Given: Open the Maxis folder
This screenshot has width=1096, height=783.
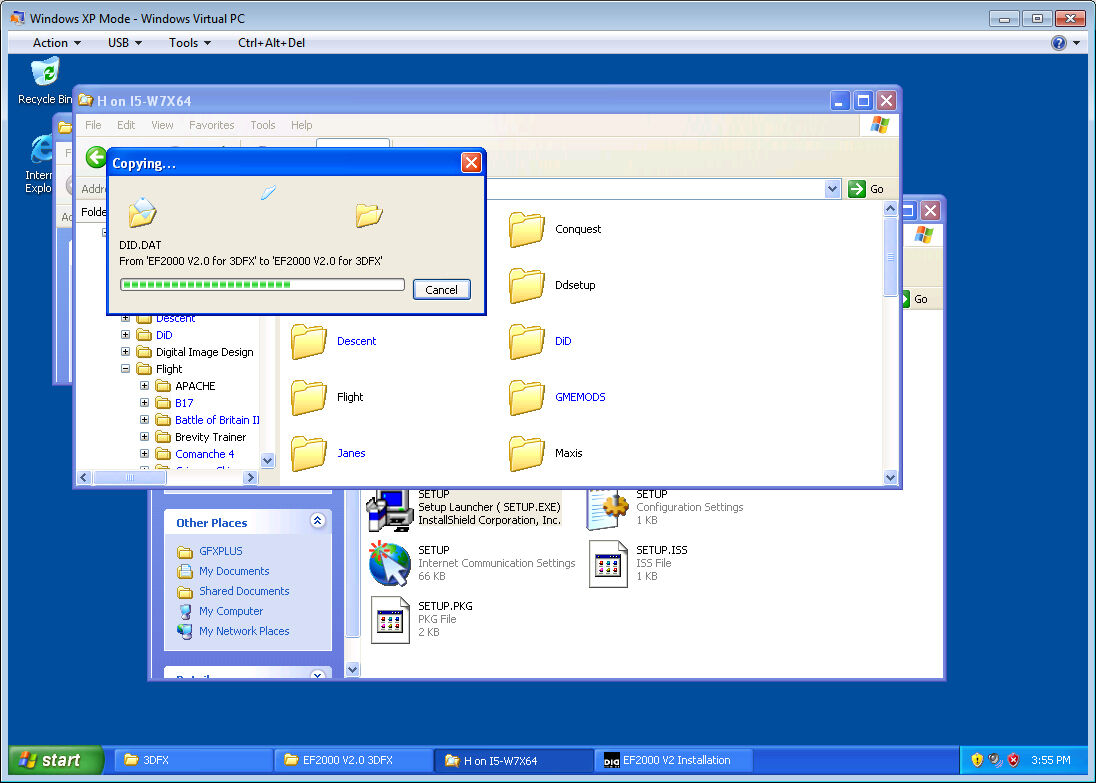Looking at the screenshot, I should point(545,453).
